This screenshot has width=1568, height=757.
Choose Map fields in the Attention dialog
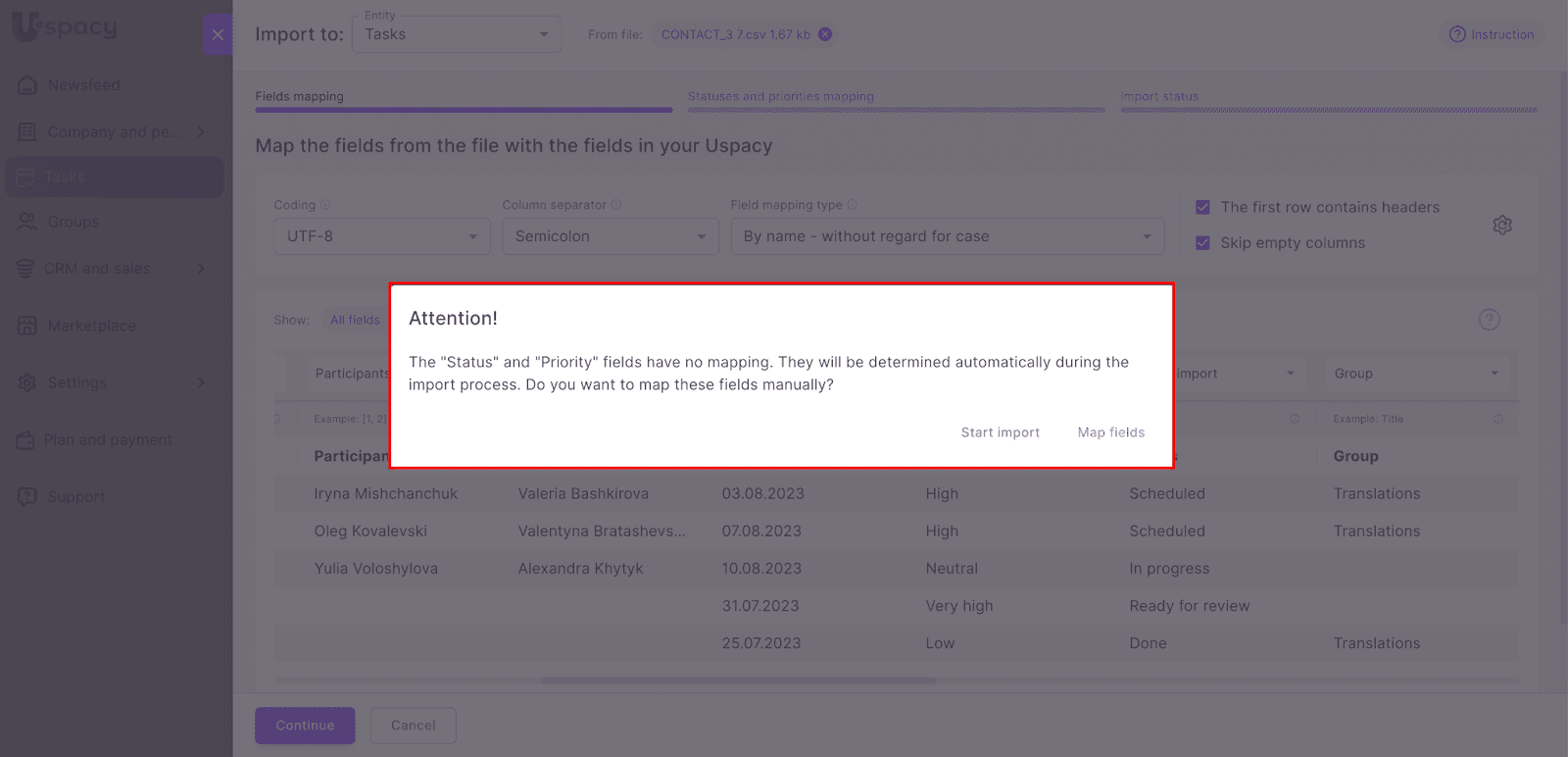[1110, 432]
